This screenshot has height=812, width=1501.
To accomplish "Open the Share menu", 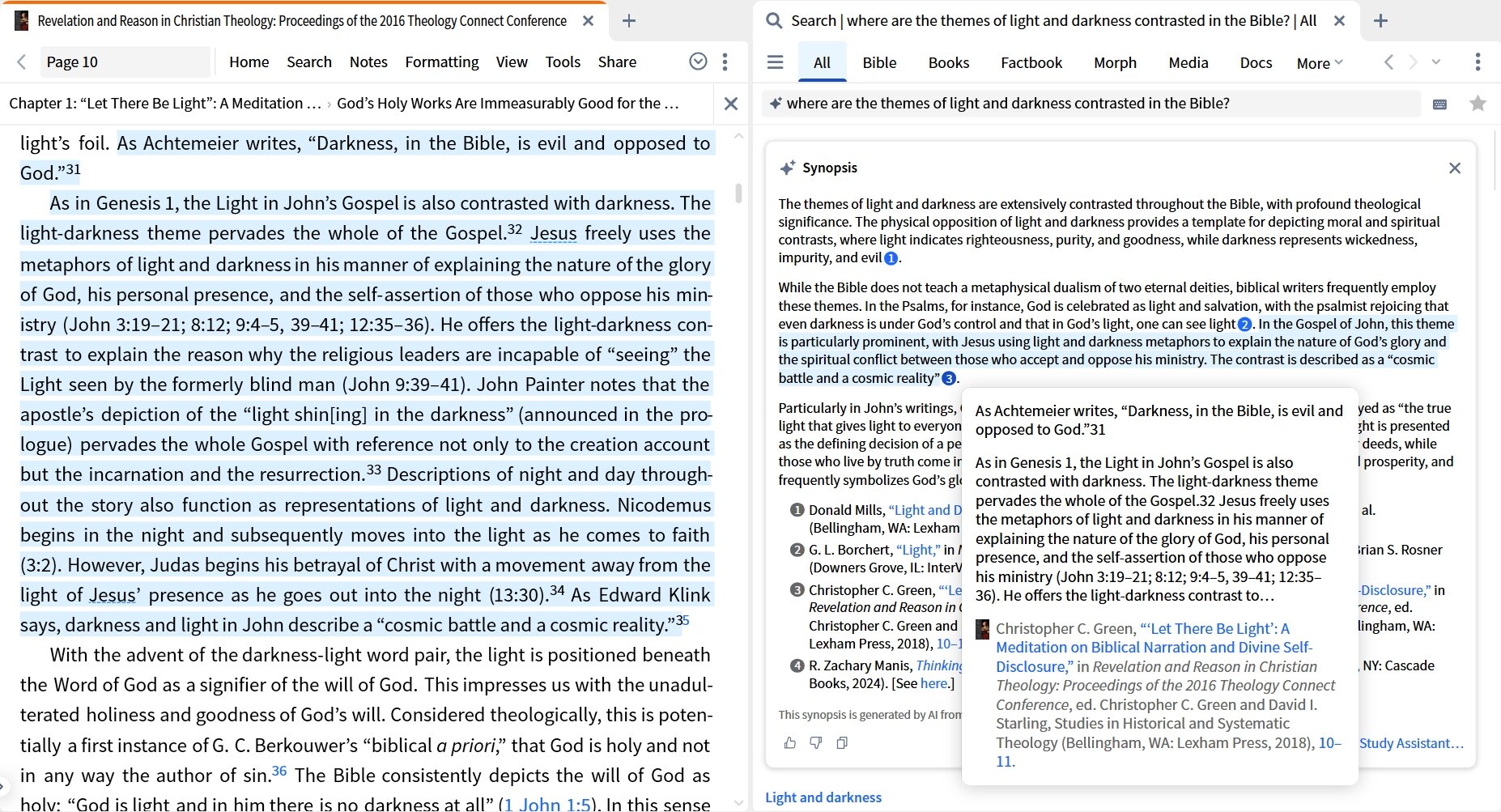I will coord(617,62).
